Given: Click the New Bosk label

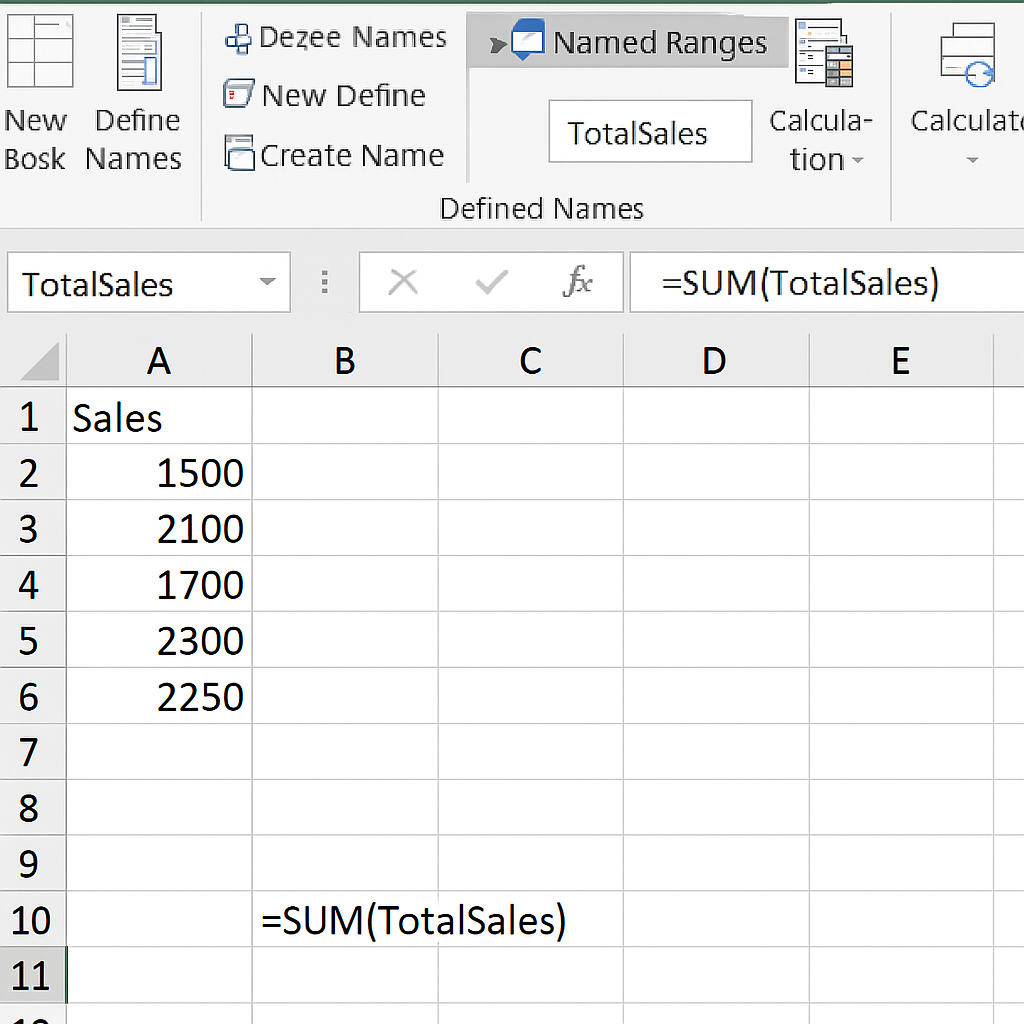Looking at the screenshot, I should pos(35,139).
